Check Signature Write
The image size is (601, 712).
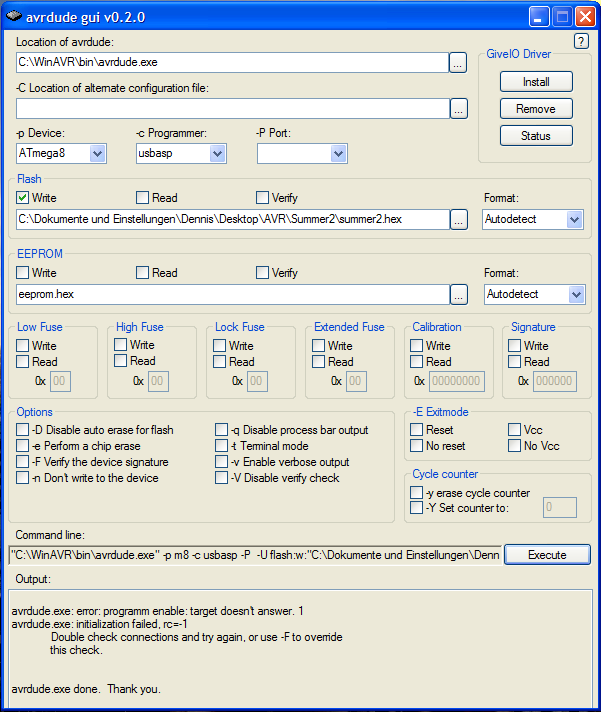point(514,346)
